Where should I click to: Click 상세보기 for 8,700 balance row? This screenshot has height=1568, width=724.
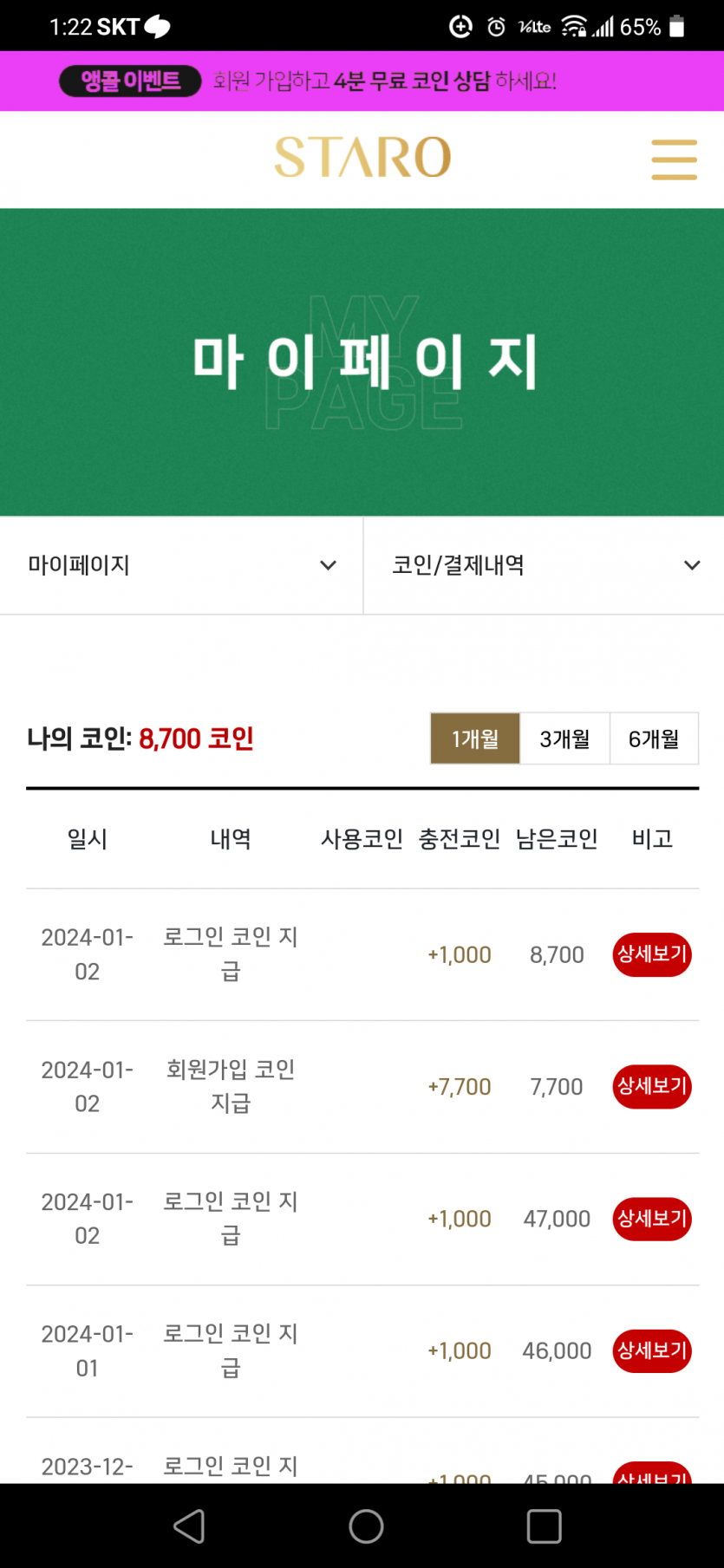click(x=652, y=954)
